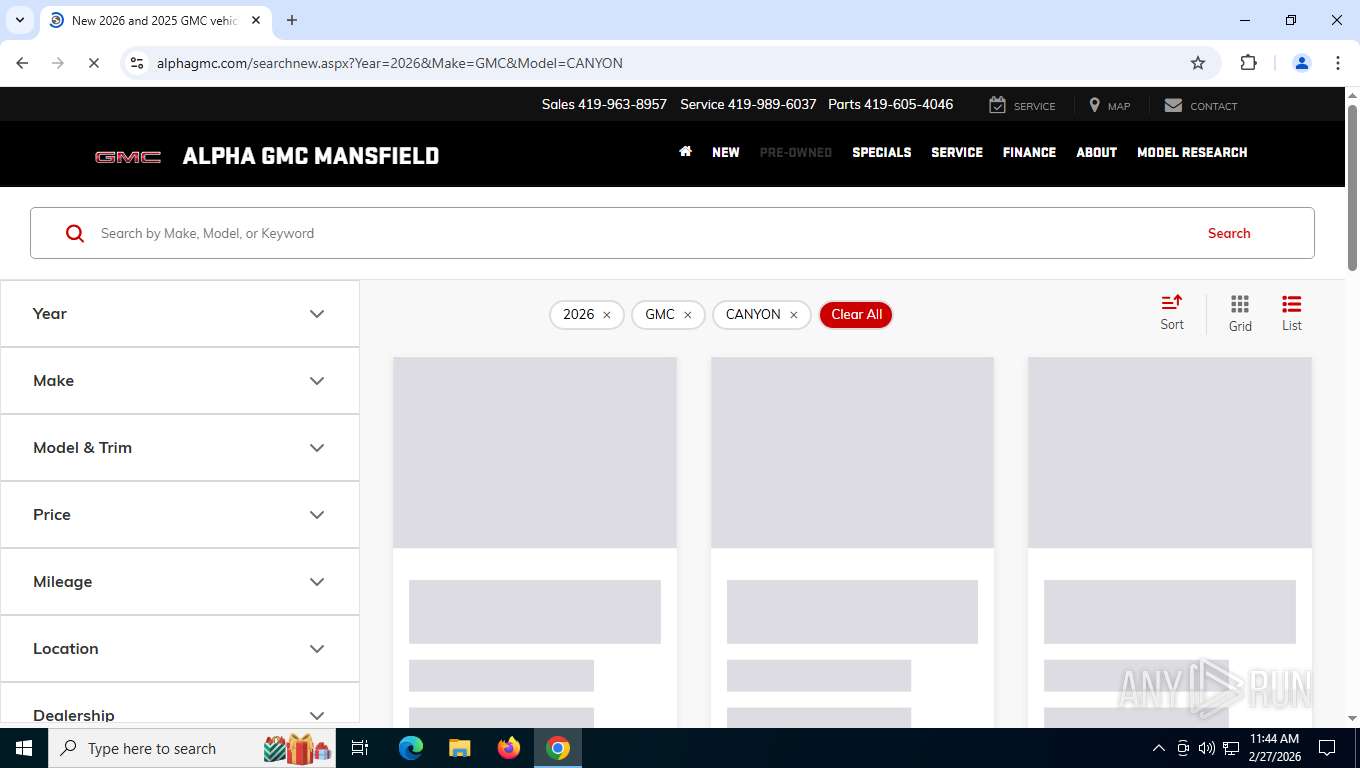Viewport: 1360px width, 768px height.
Task: Open the Map location link
Action: [1109, 105]
